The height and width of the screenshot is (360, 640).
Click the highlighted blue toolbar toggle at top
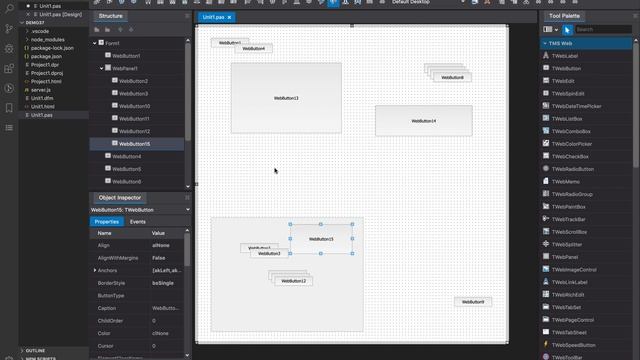coord(333,2)
